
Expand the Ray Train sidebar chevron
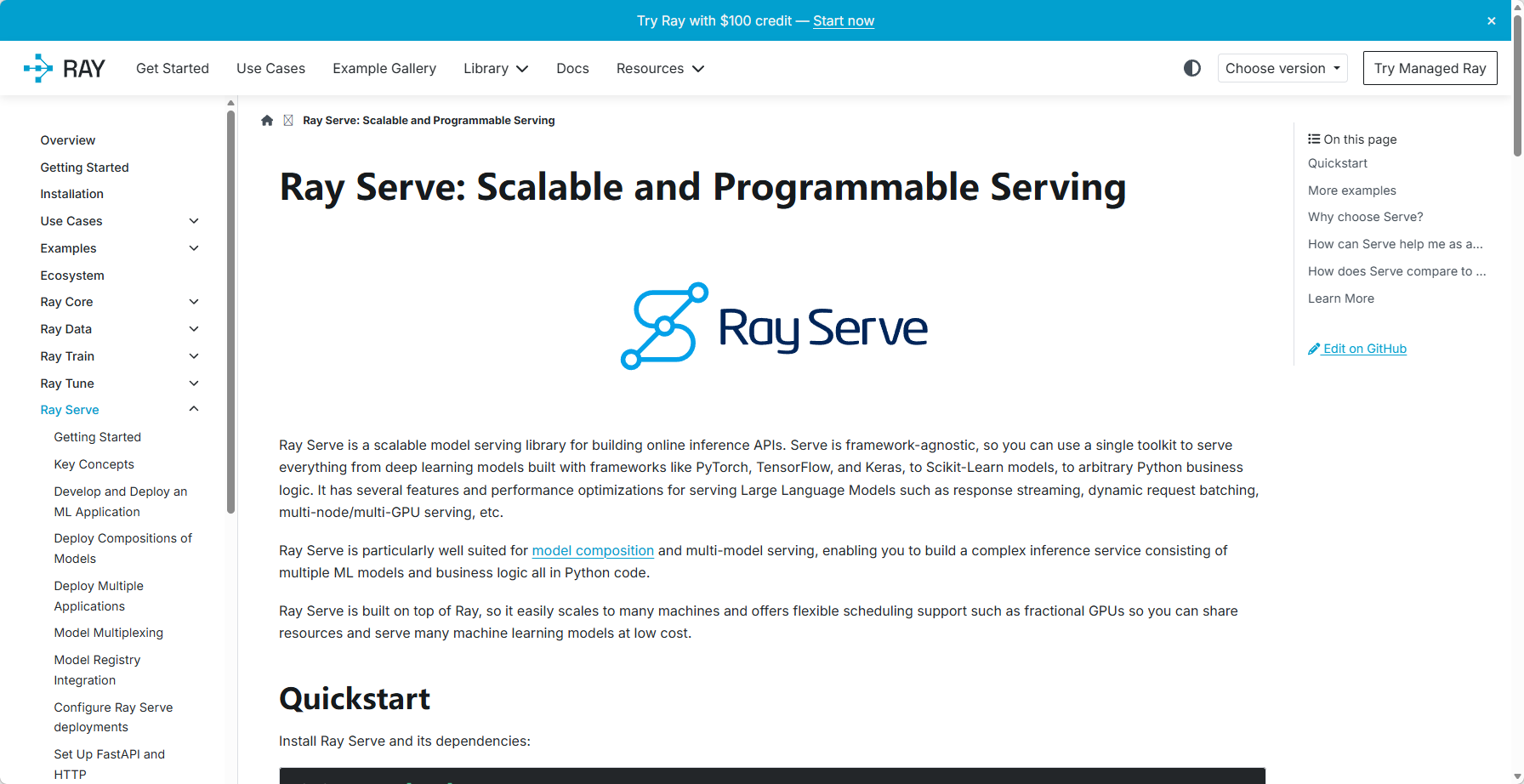click(x=194, y=356)
